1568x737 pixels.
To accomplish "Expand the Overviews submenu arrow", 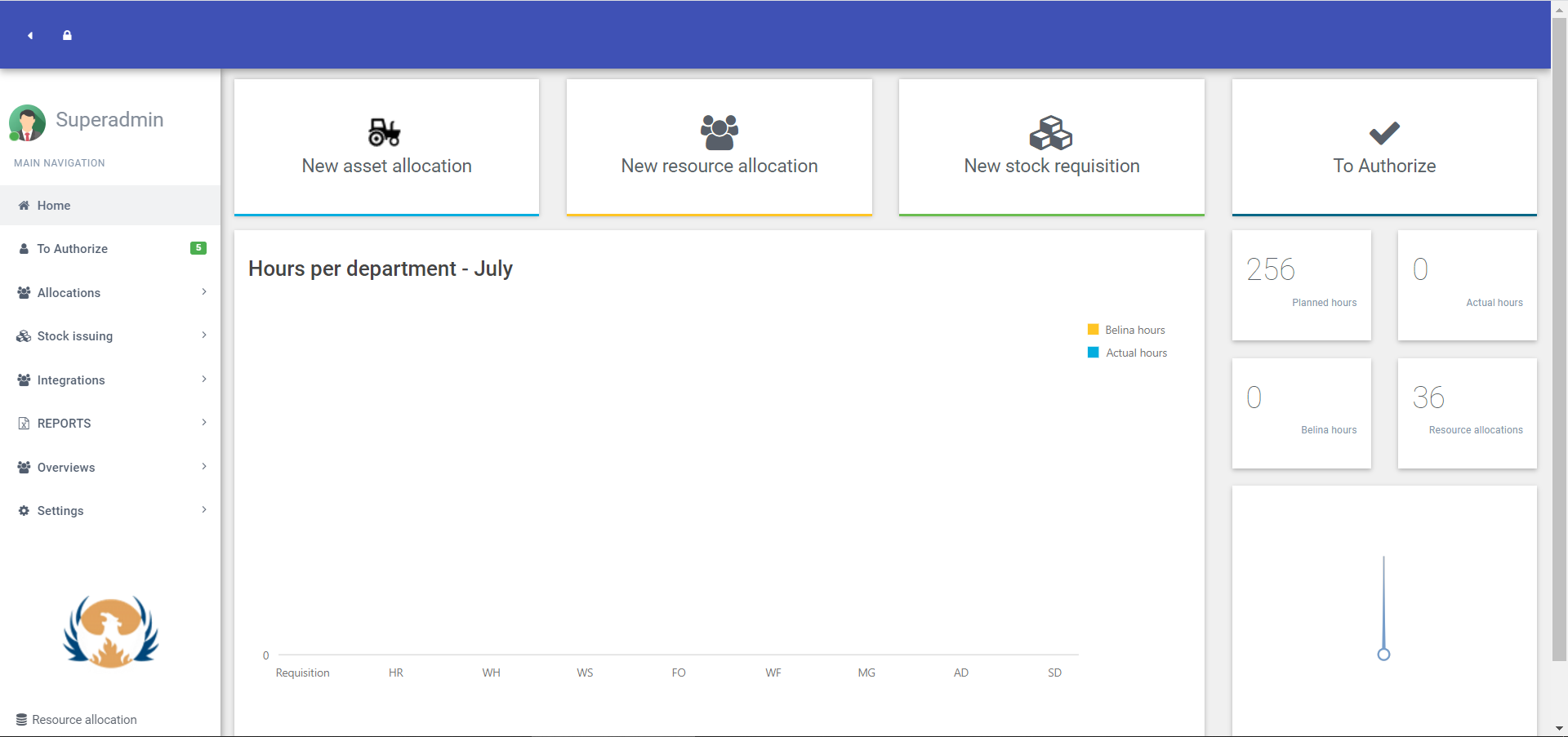I will [x=204, y=466].
